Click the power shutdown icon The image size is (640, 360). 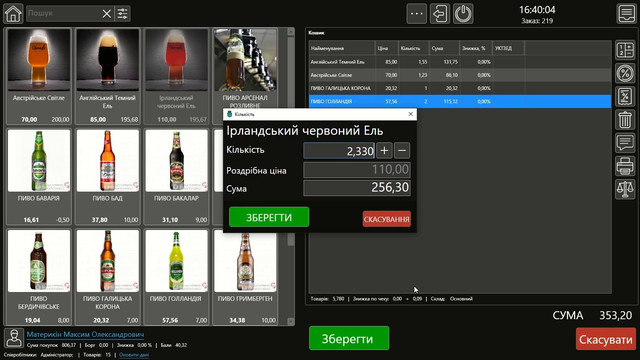(463, 14)
